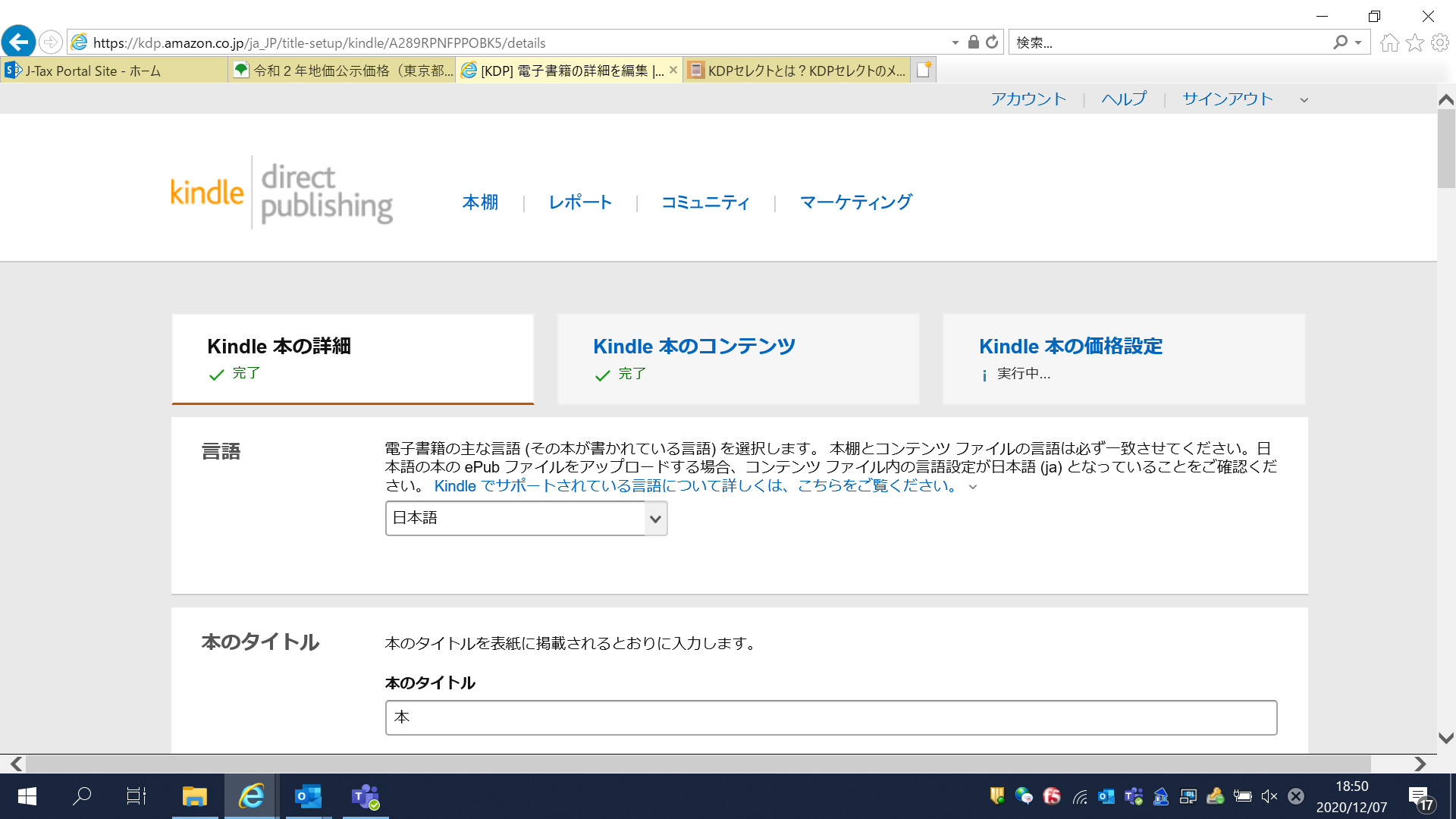Open the Windows Start menu
The width and height of the screenshot is (1456, 819).
(27, 796)
